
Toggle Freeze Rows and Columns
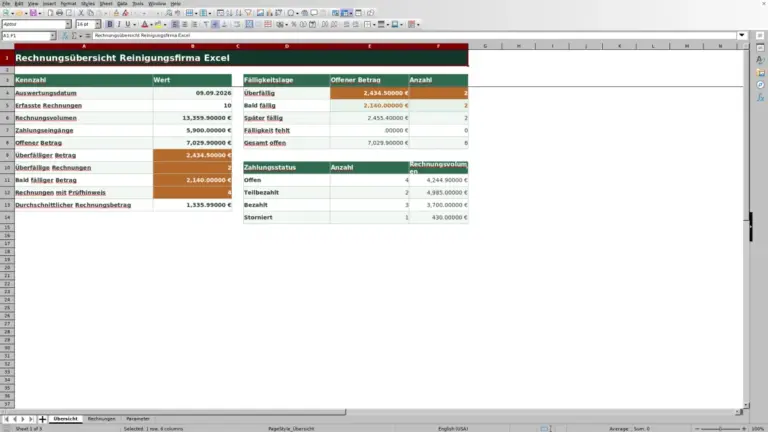coord(345,13)
